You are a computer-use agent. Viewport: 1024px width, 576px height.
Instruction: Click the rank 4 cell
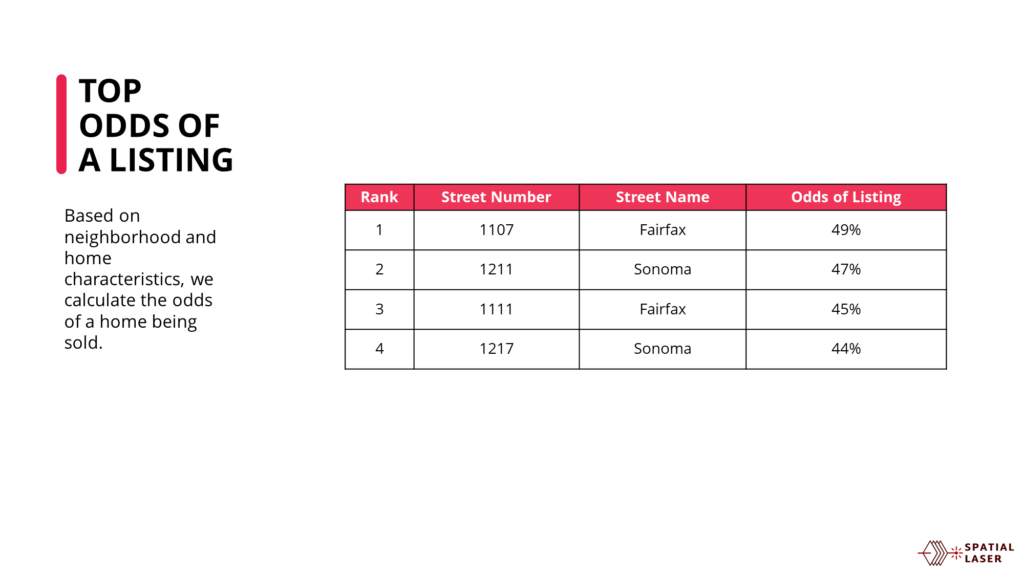[x=379, y=349]
